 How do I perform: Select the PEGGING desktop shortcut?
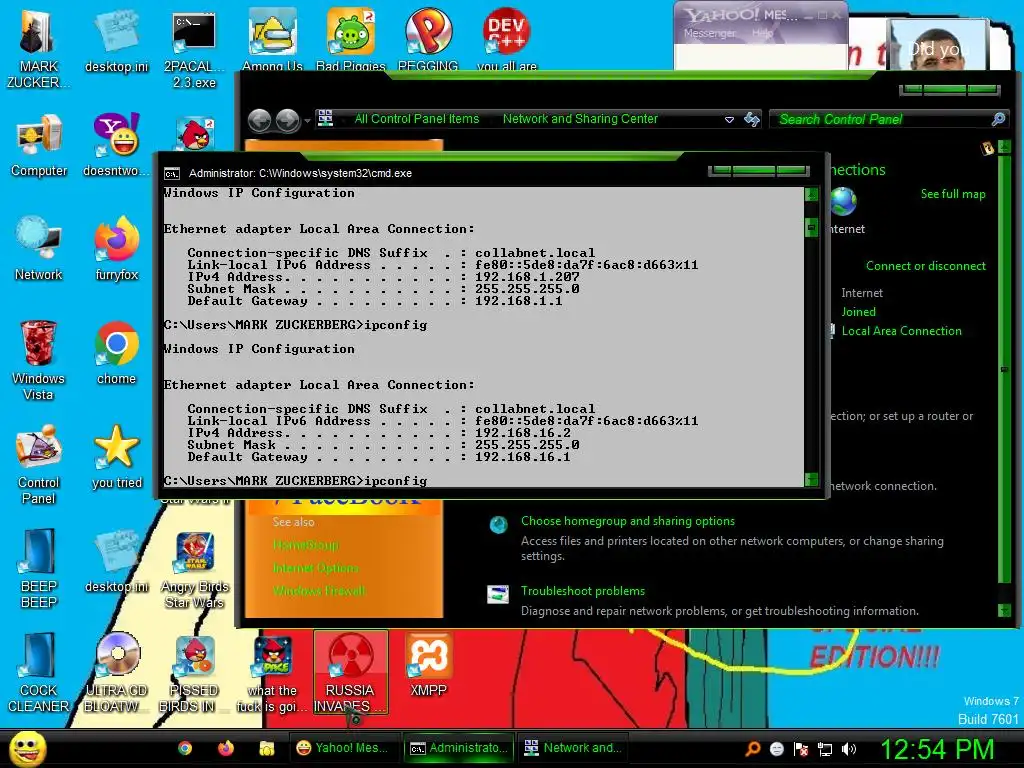tap(428, 39)
